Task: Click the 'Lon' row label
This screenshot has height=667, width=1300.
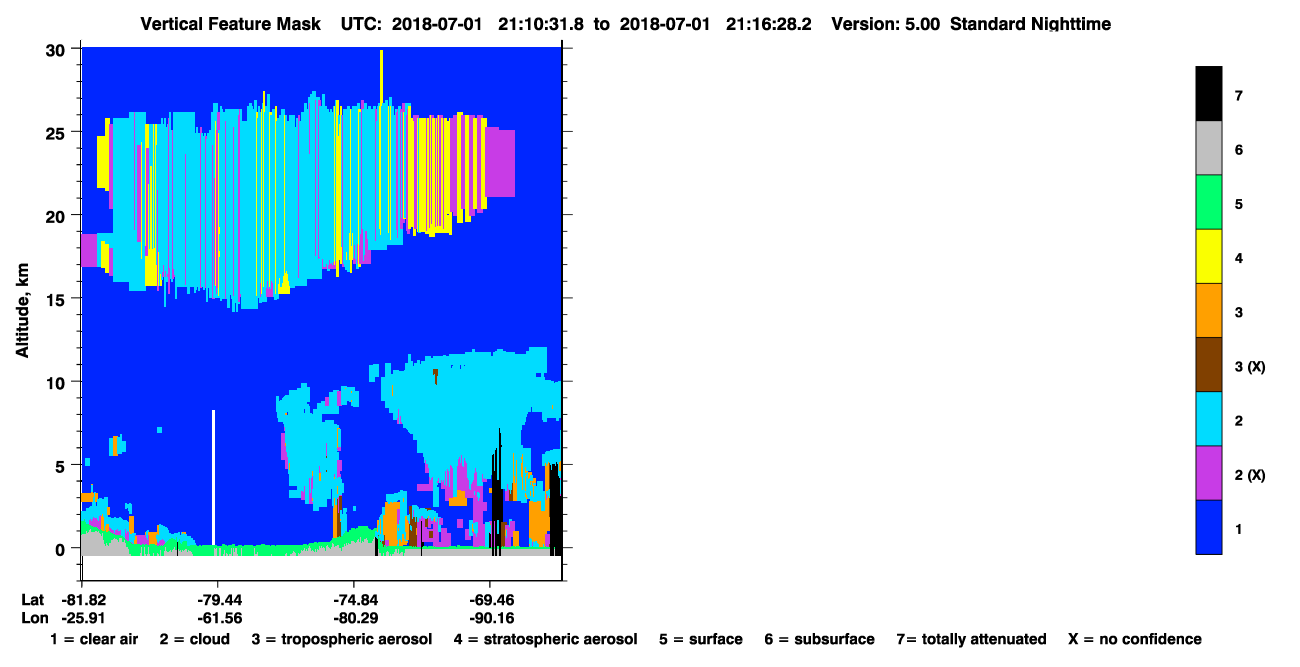Action: 33,618
